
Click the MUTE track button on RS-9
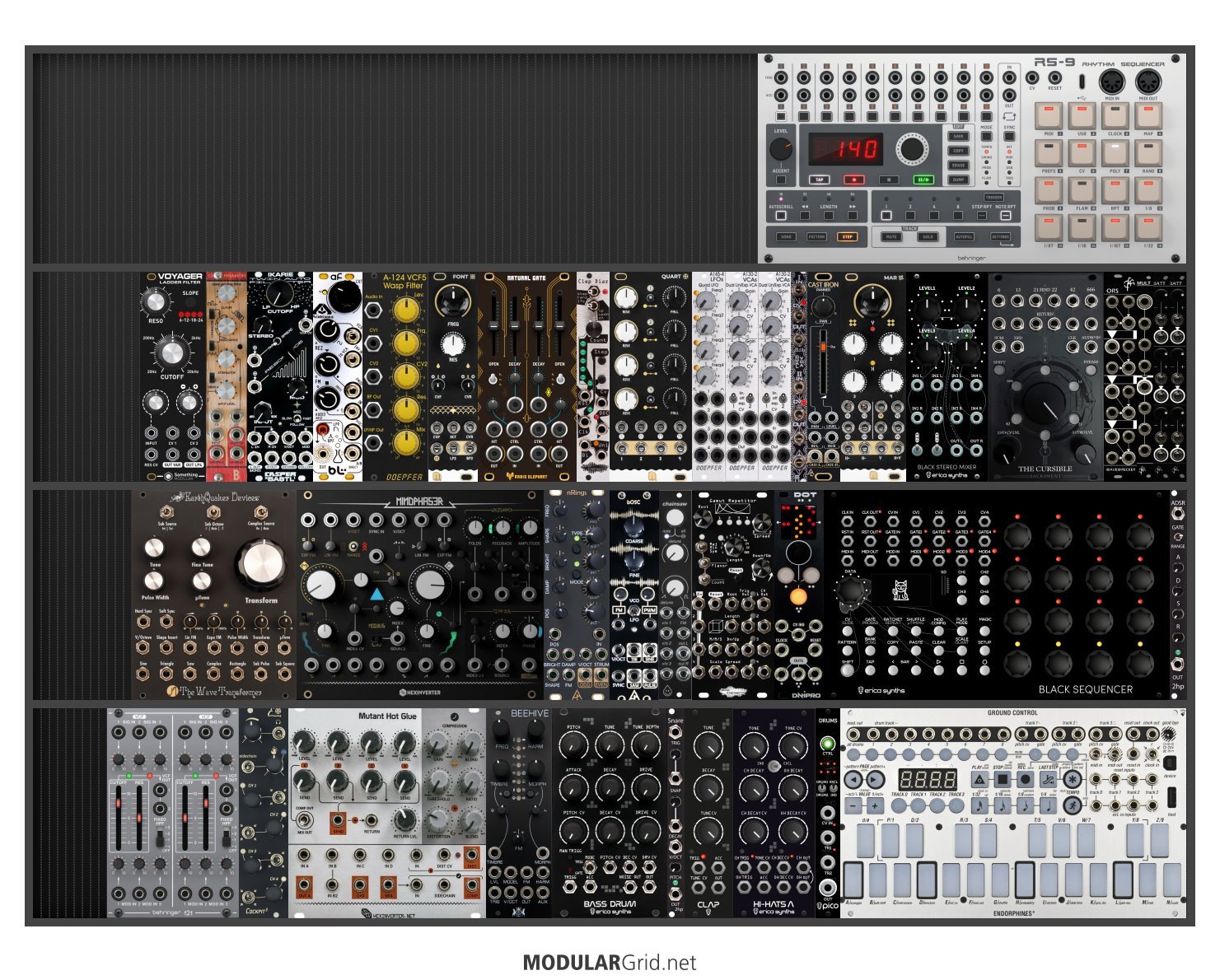pos(891,236)
